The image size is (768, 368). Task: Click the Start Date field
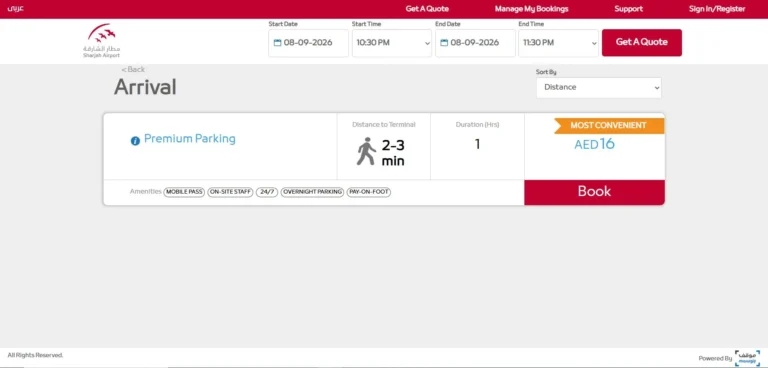[x=309, y=43]
